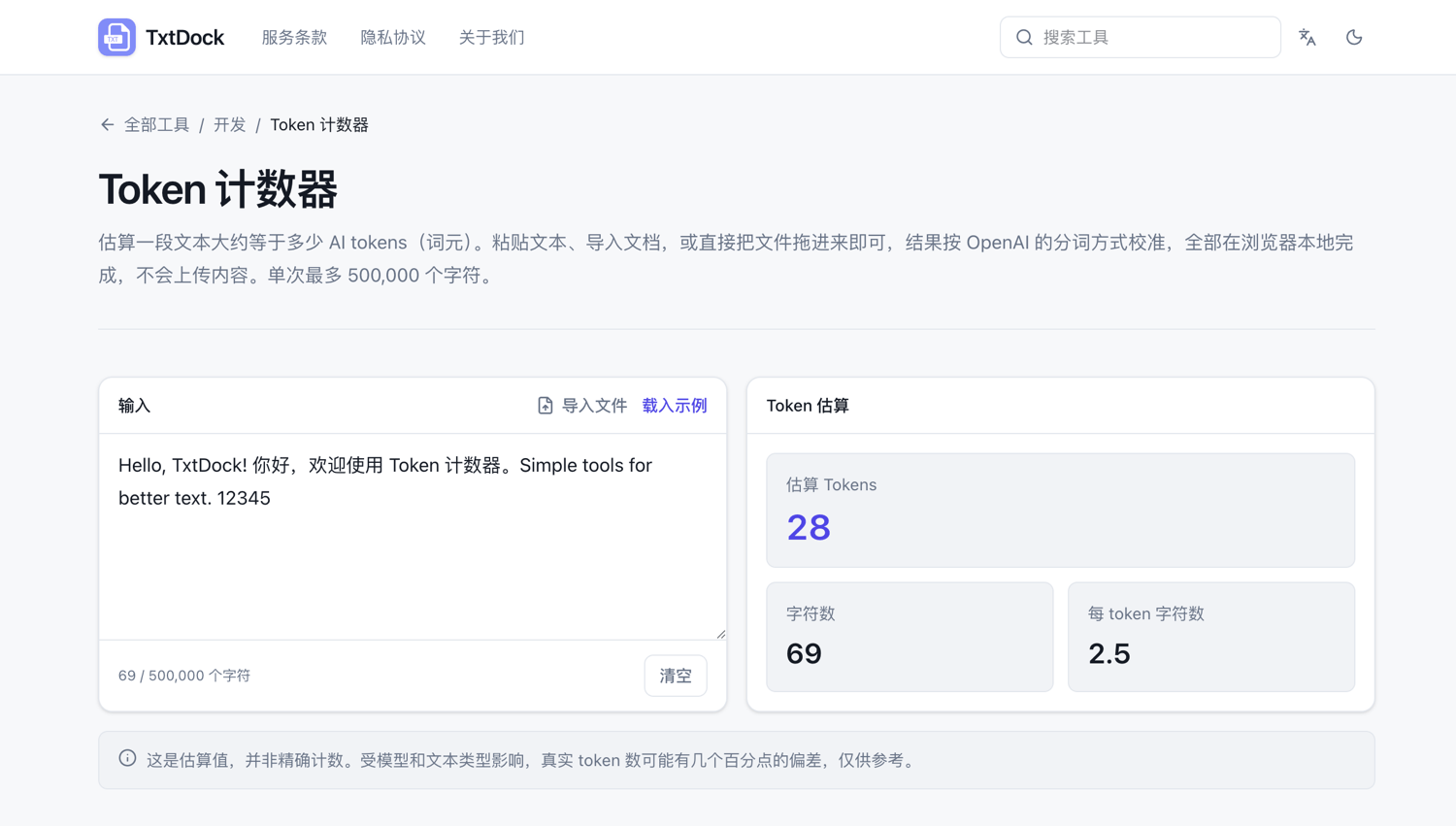Open the 开发 breadcrumb category
The width and height of the screenshot is (1456, 826).
[230, 124]
